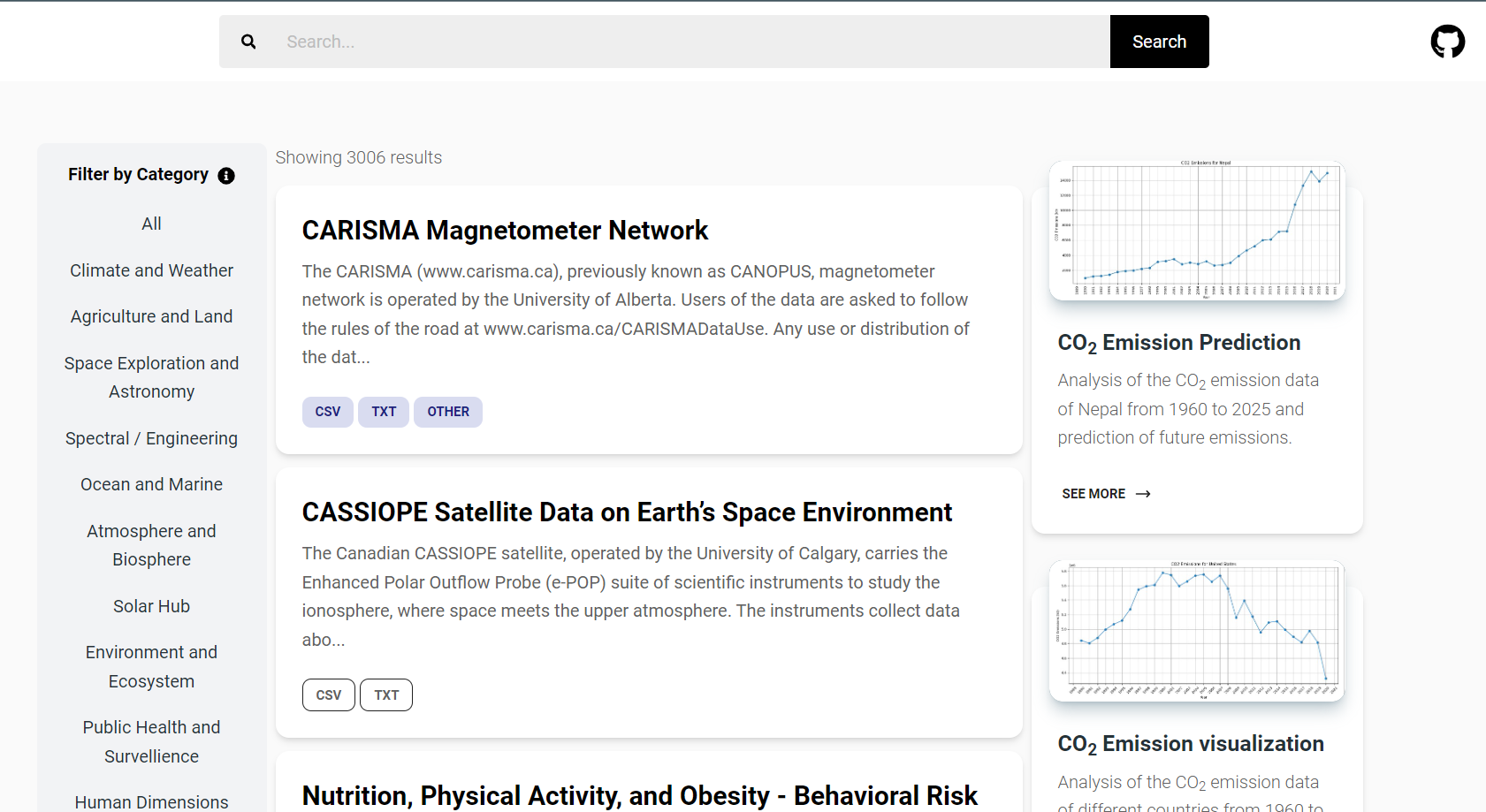The image size is (1486, 812).
Task: Filter by Ocean and Marine category
Action: coord(151,484)
